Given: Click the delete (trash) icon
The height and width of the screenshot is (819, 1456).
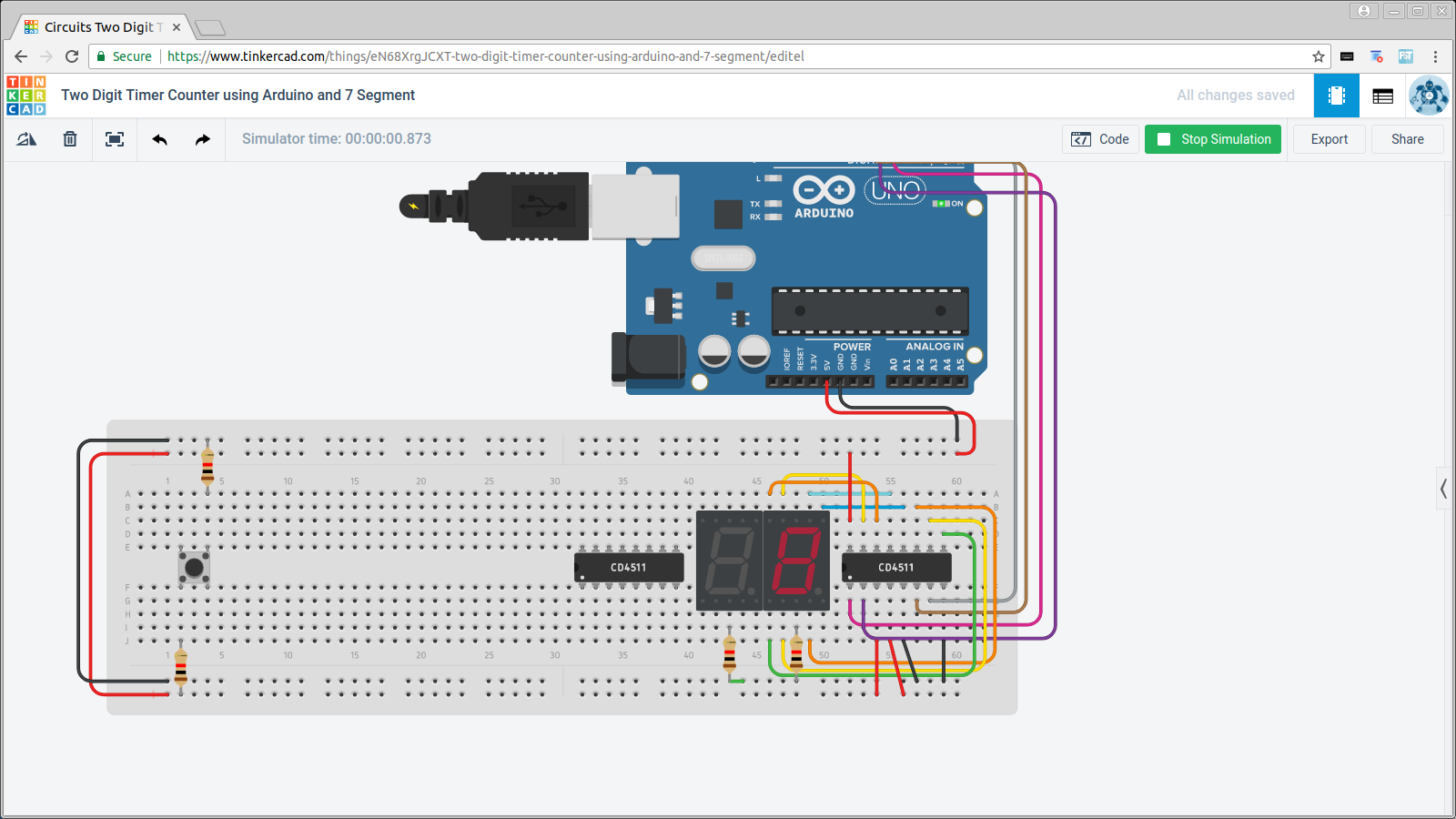Looking at the screenshot, I should pyautogui.click(x=69, y=138).
